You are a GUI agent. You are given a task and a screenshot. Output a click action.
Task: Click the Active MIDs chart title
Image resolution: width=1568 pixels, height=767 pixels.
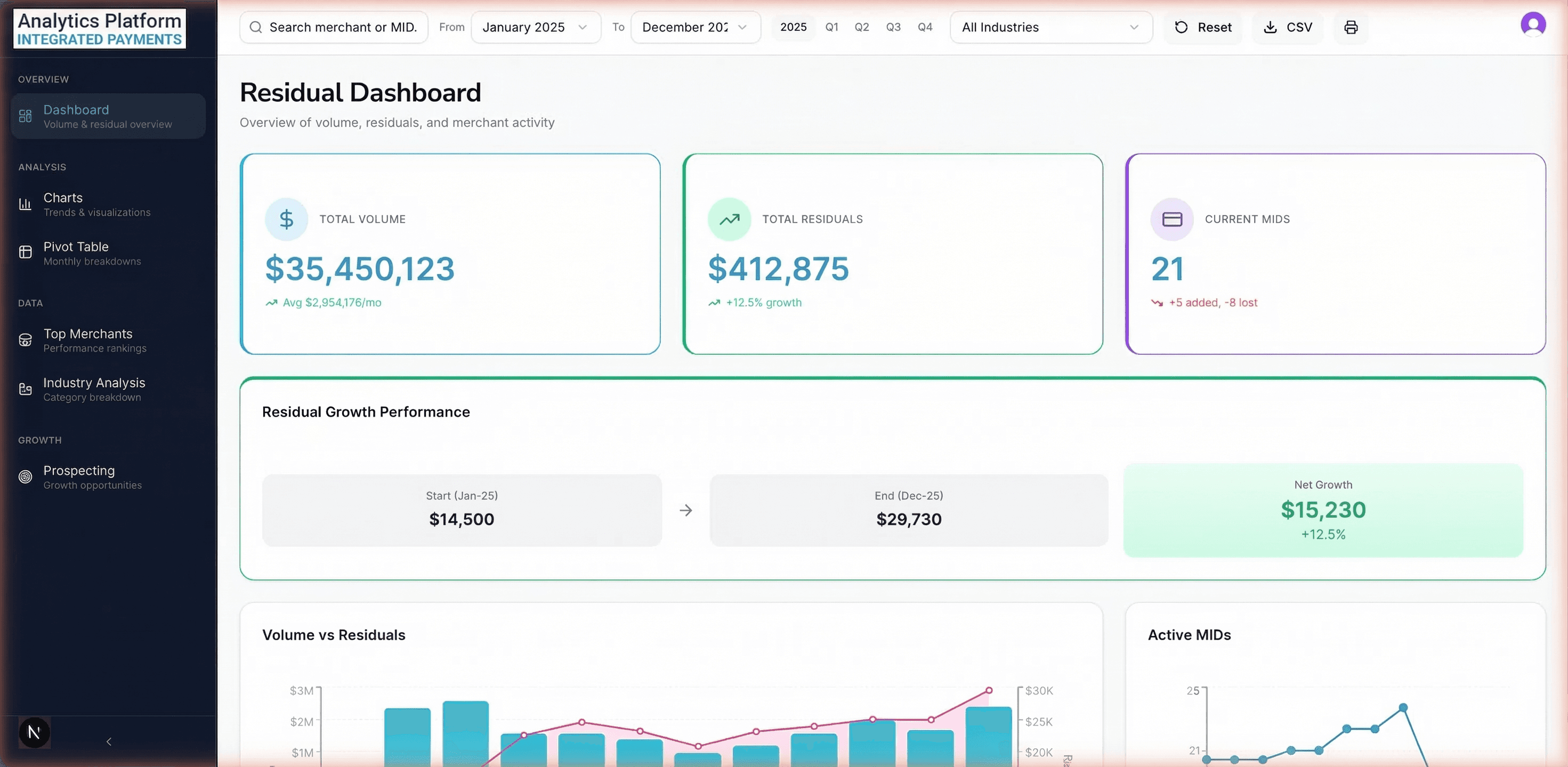coord(1190,635)
